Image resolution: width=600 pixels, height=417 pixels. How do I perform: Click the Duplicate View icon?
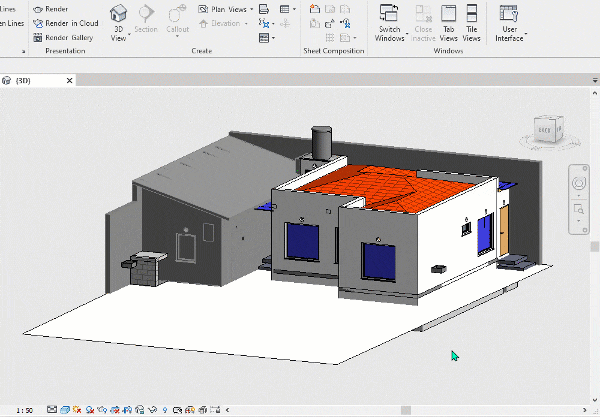(x=263, y=23)
